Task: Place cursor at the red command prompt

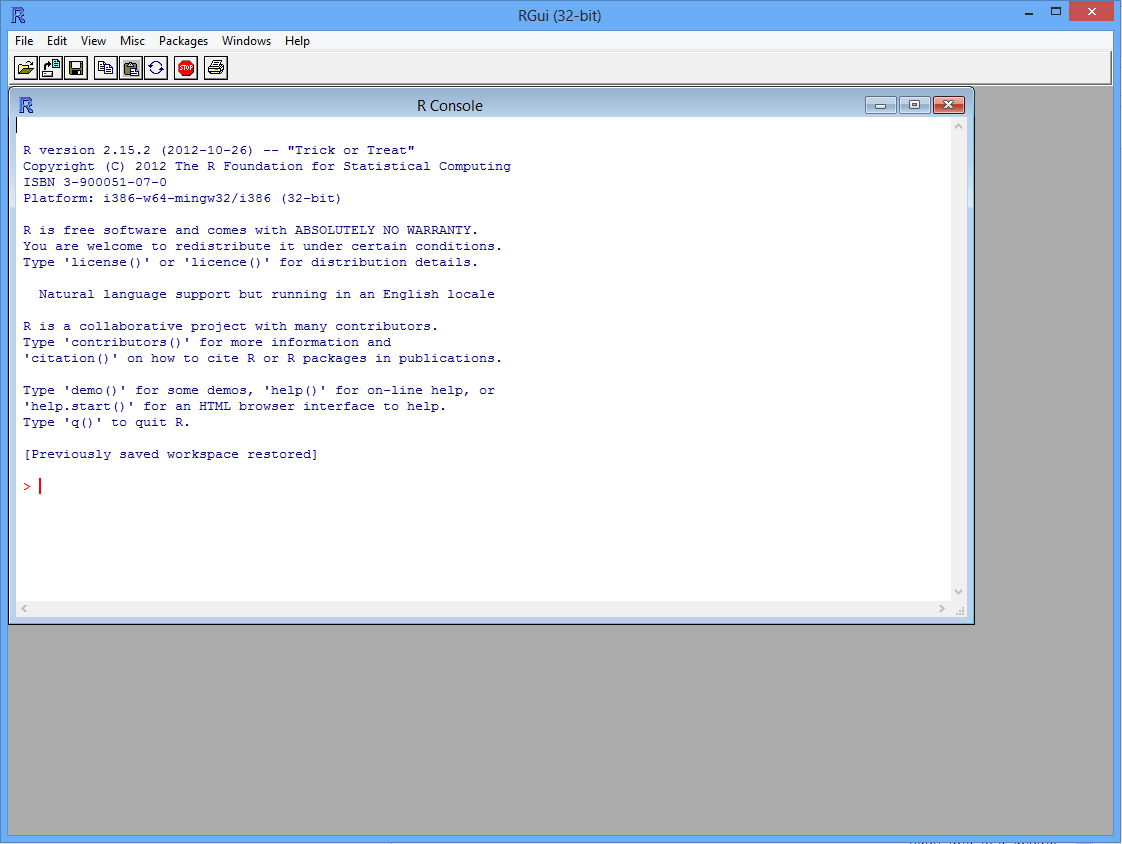Action: (x=41, y=487)
